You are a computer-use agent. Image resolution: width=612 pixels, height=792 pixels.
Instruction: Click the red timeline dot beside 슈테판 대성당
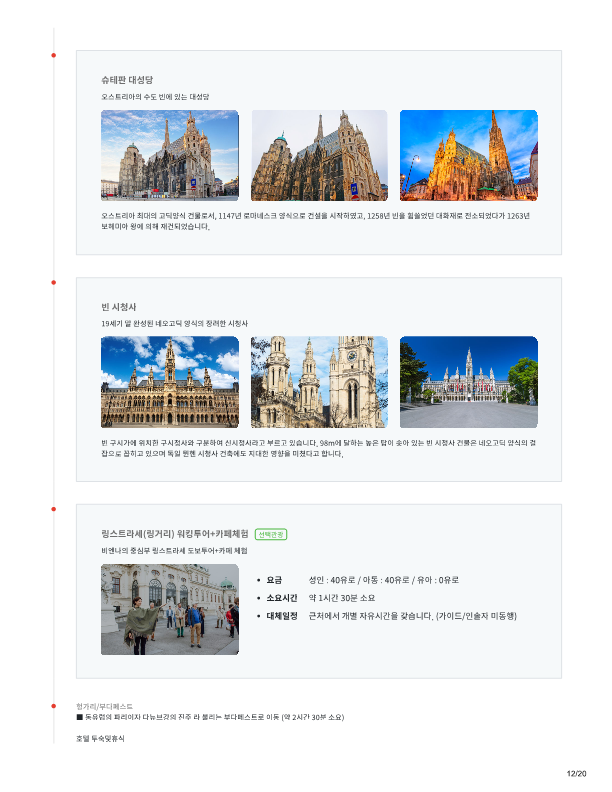[x=53, y=55]
